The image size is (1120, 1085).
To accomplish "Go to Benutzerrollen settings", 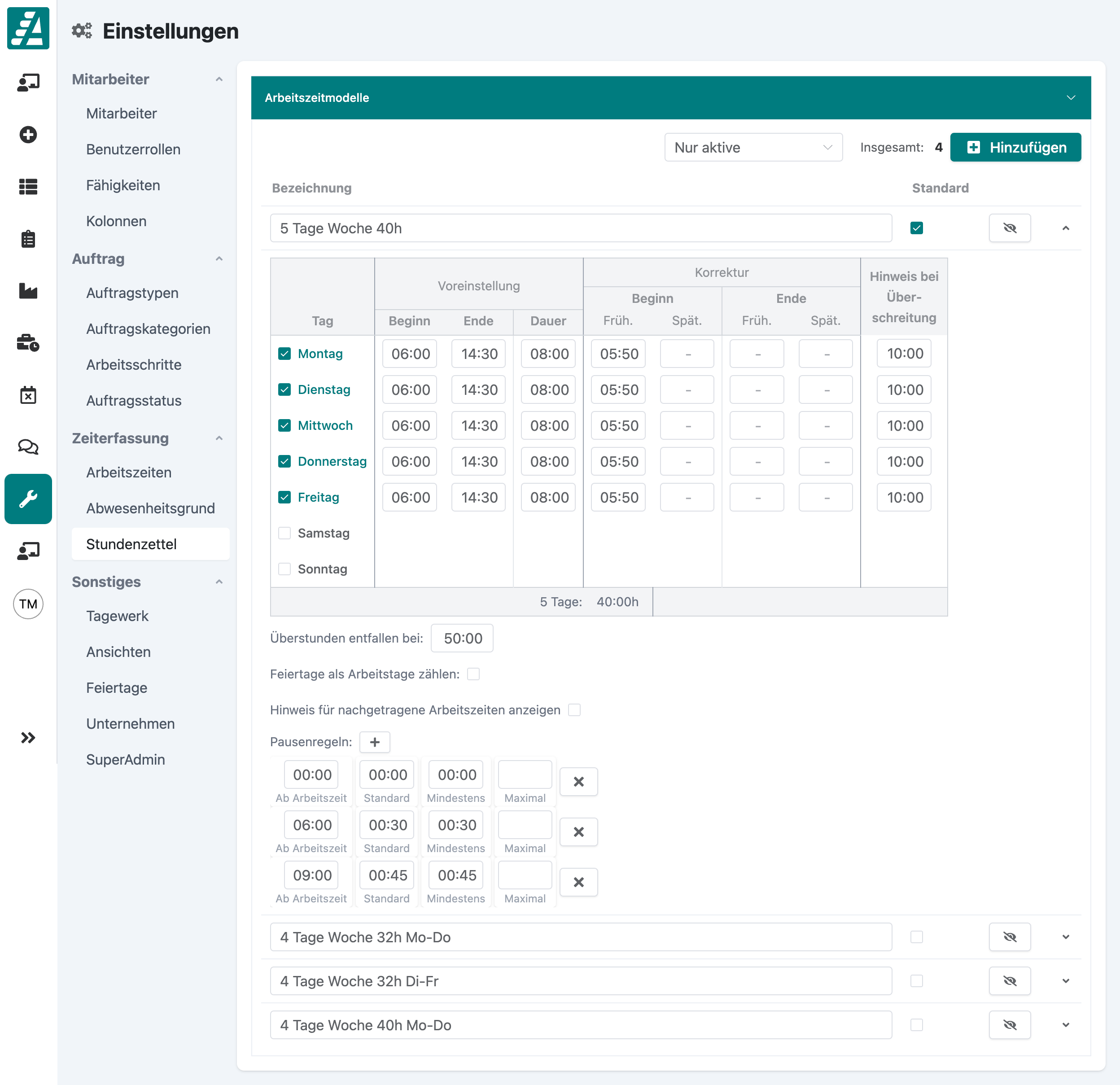I will point(133,149).
